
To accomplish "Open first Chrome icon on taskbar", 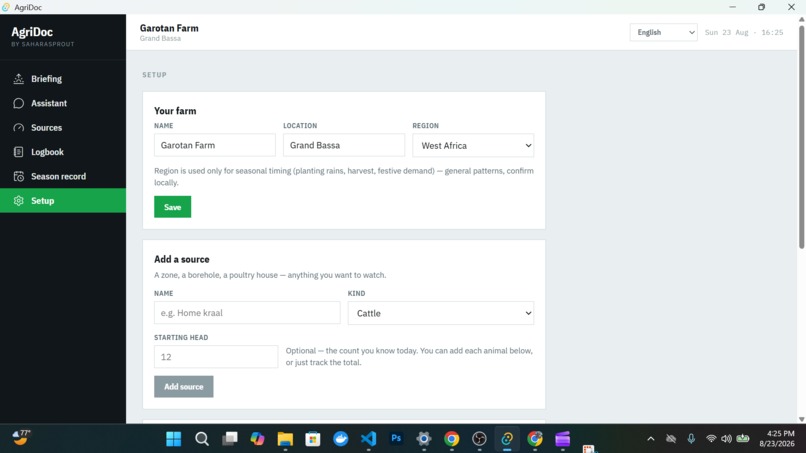I will click(x=452, y=439).
